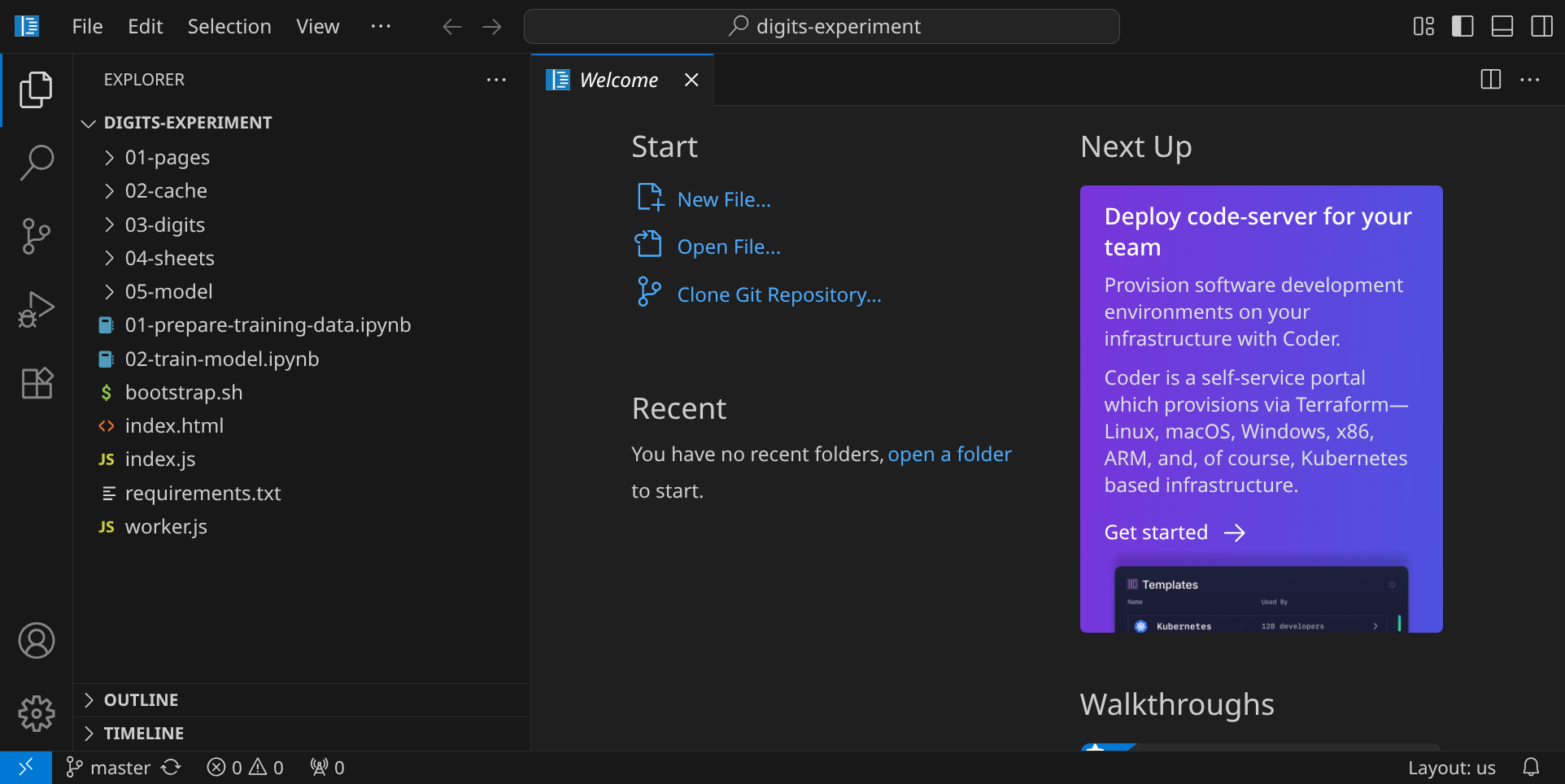Open the Selection menu

point(229,27)
